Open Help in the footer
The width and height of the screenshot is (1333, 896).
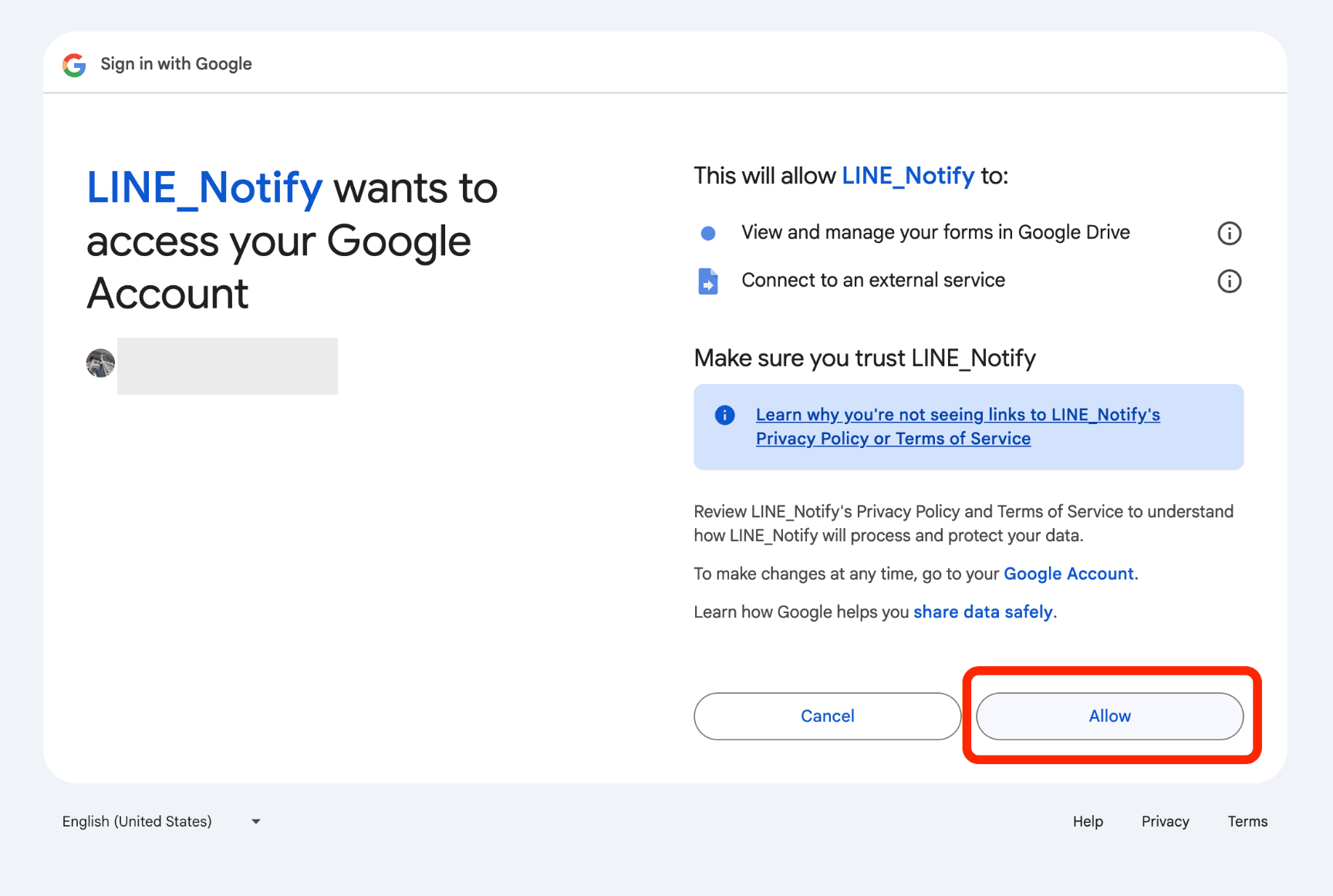click(x=1088, y=821)
